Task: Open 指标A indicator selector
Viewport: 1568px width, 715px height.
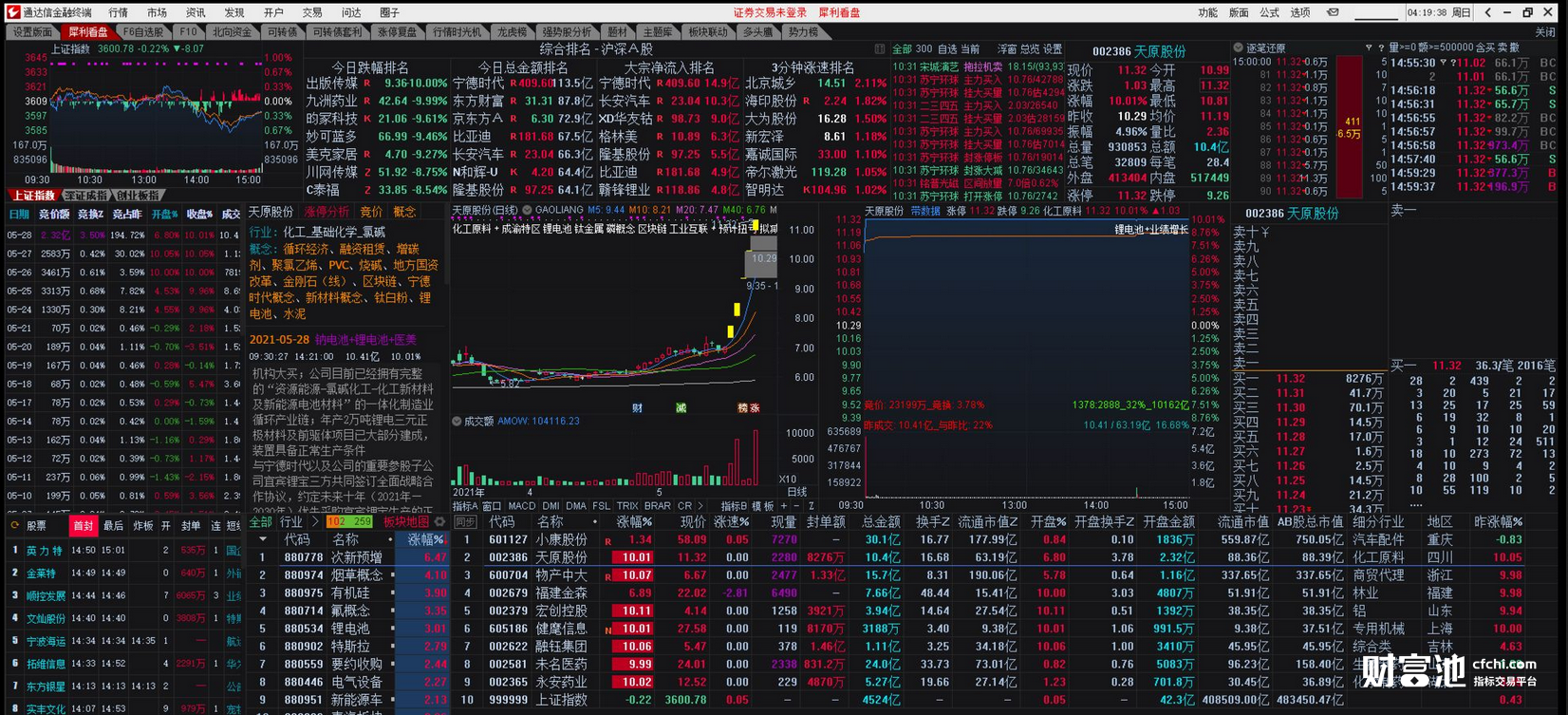Action: pyautogui.click(x=464, y=507)
